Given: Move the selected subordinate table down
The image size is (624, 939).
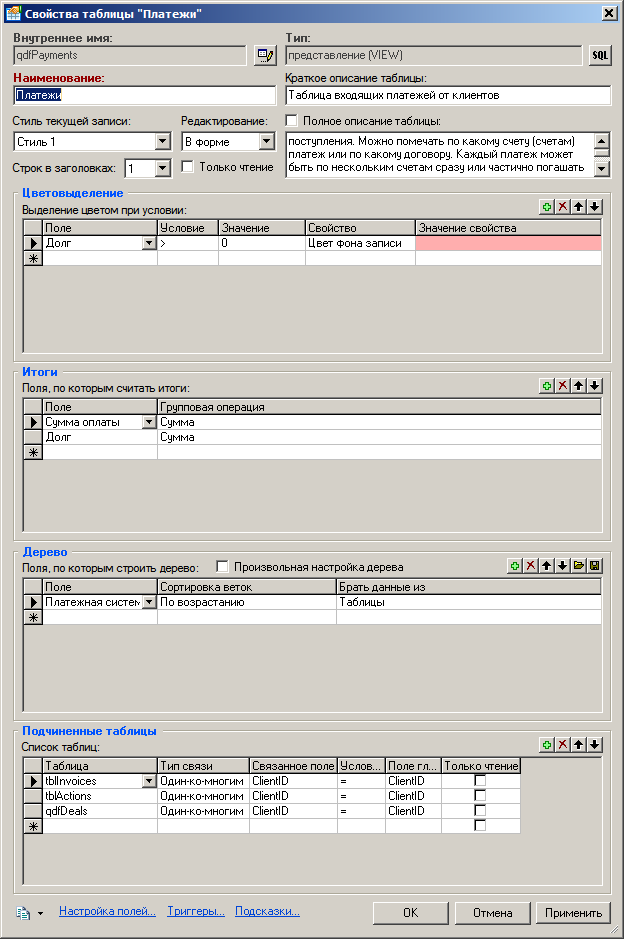Looking at the screenshot, I should click(x=594, y=745).
